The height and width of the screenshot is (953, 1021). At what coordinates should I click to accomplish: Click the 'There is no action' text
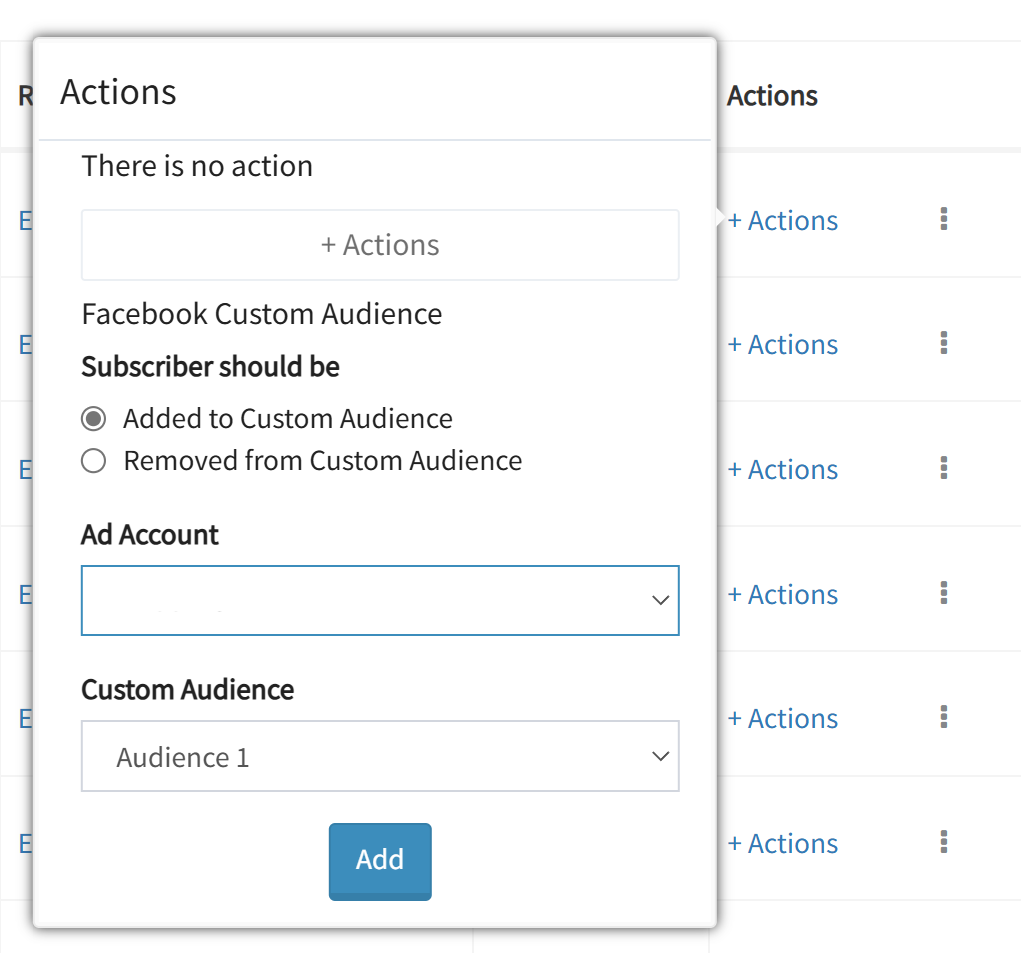point(197,166)
